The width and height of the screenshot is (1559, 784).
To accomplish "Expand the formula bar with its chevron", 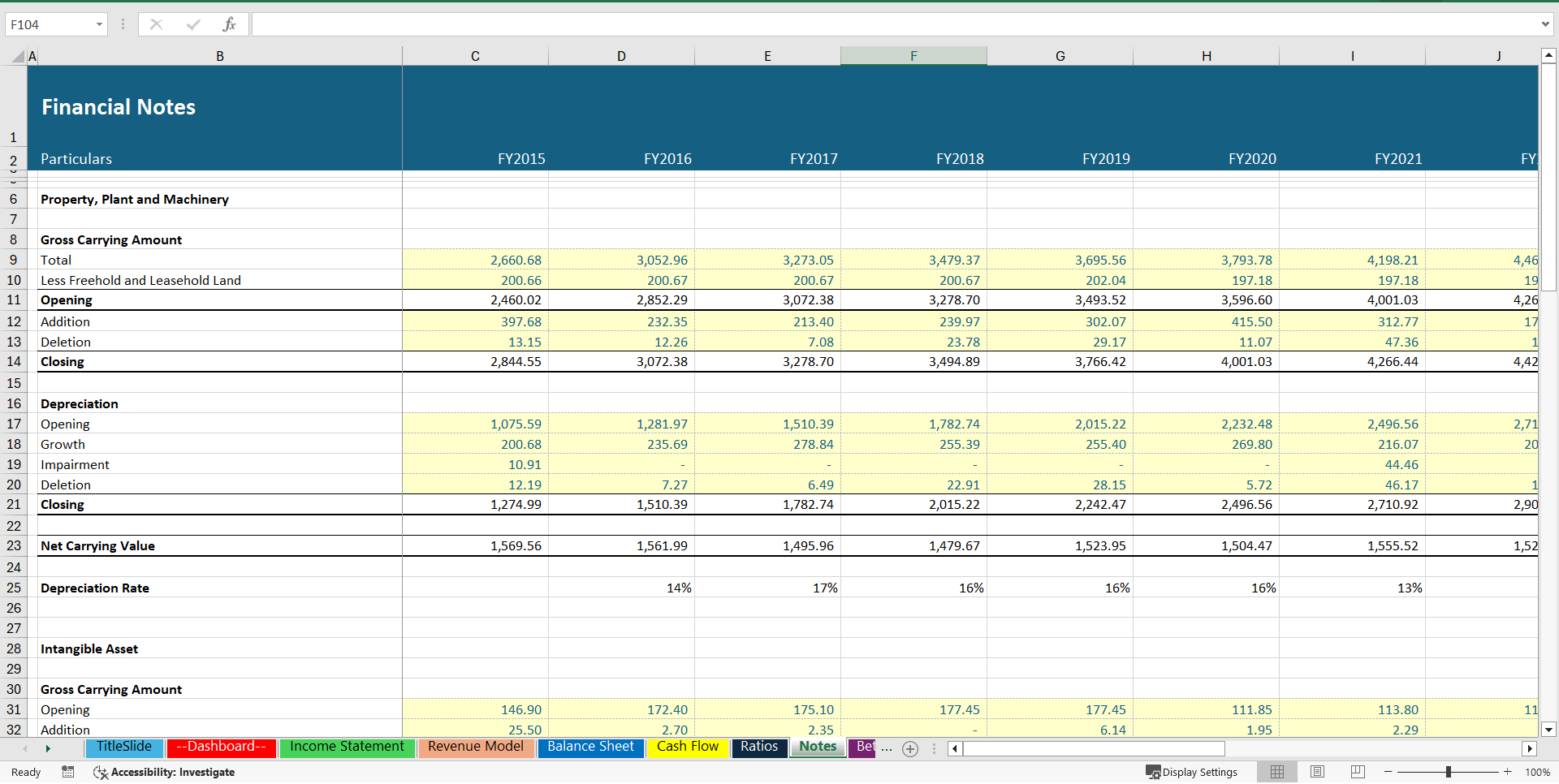I will click(1547, 24).
